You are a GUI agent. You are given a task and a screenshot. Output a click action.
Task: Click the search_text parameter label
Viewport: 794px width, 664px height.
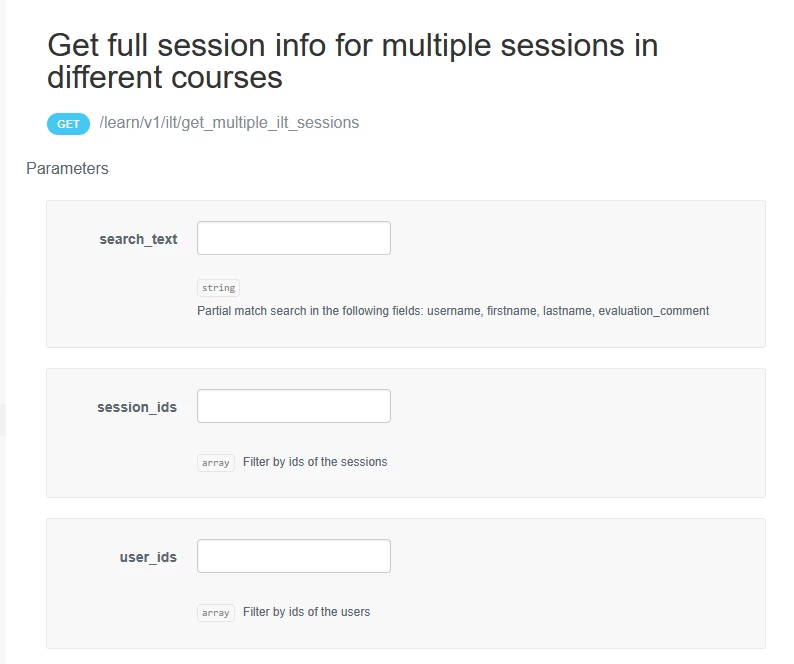tap(138, 239)
